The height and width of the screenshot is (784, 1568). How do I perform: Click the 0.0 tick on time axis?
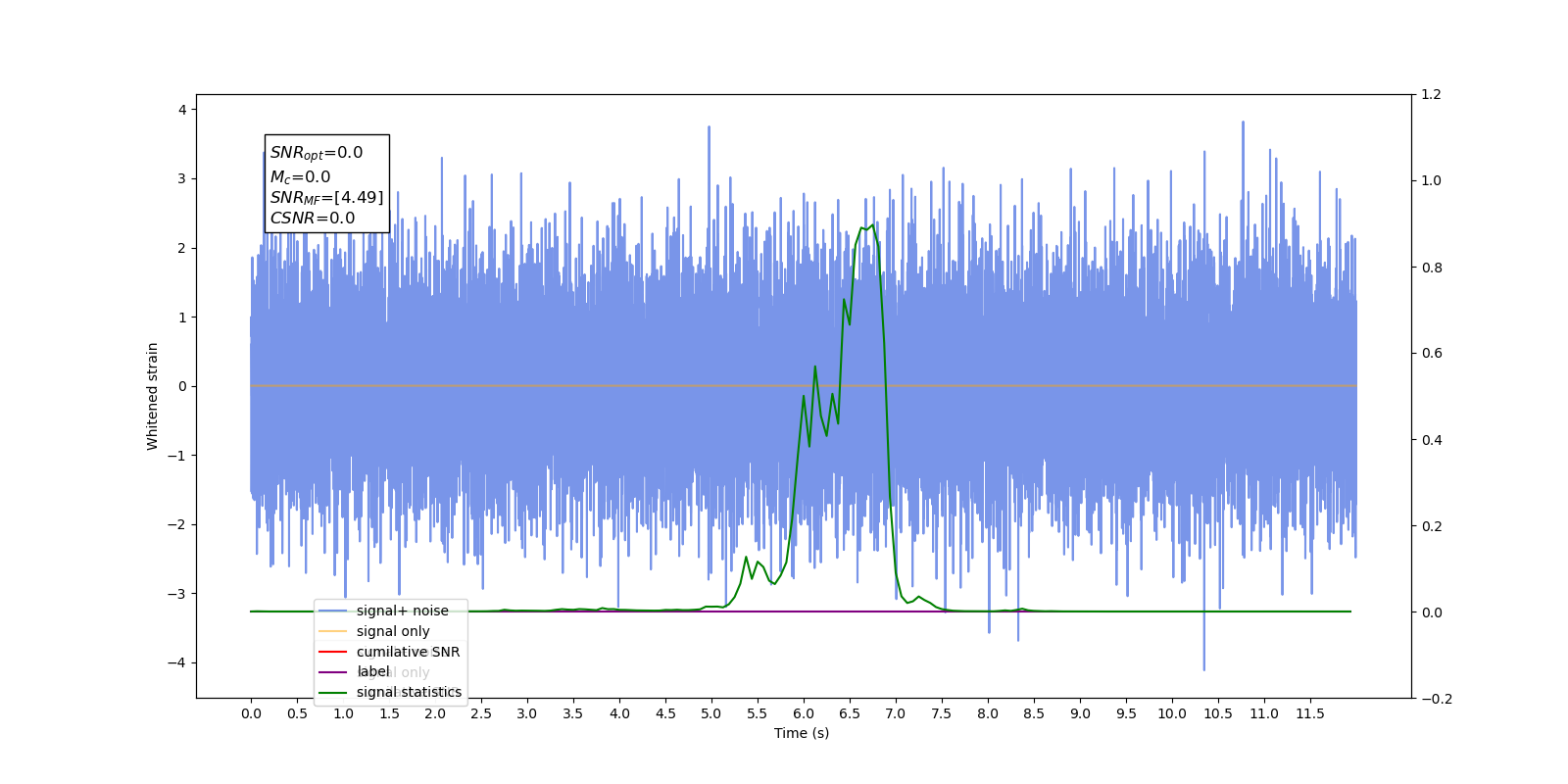pyautogui.click(x=251, y=713)
